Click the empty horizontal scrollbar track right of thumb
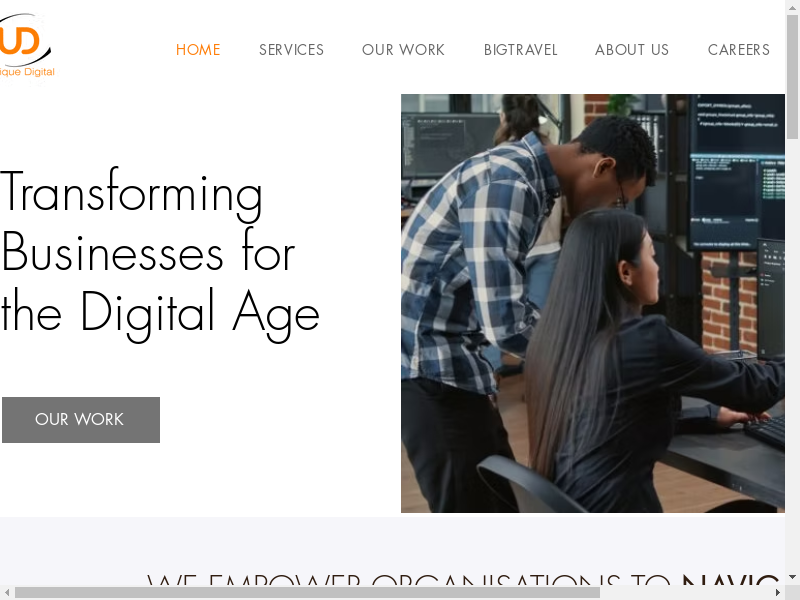The width and height of the screenshot is (800, 600). pyautogui.click(x=686, y=592)
